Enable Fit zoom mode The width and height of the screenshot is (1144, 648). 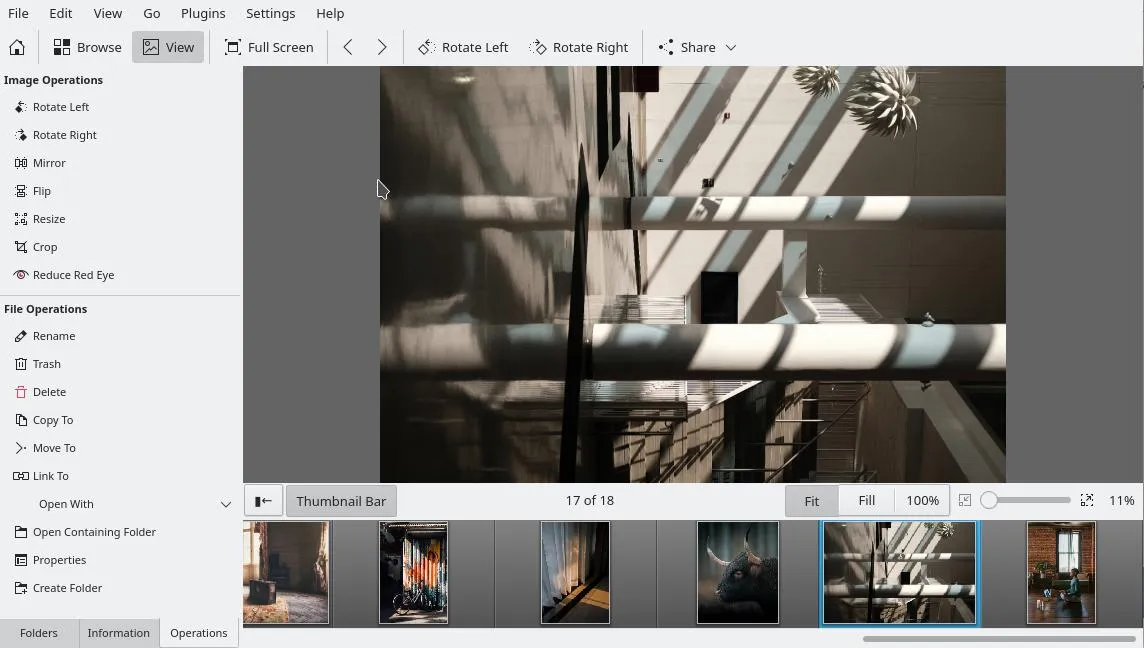click(811, 500)
